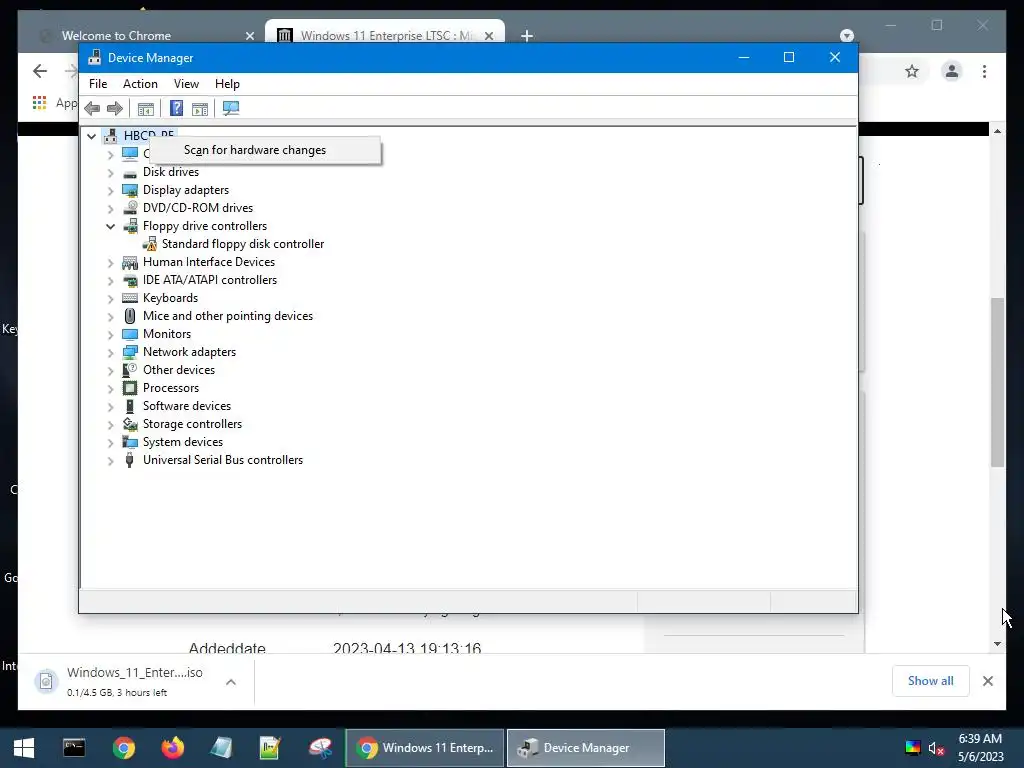Image resolution: width=1024 pixels, height=768 pixels.
Task: Click the Windows 11 Enterp... Chrome taskbar button
Action: (425, 748)
